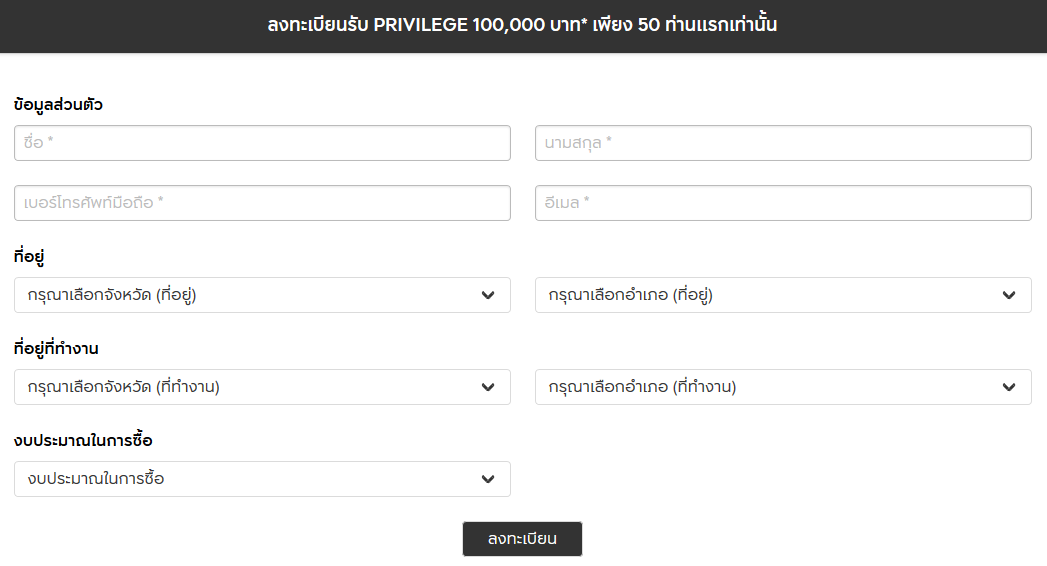This screenshot has width=1047, height=566.
Task: Click chevron arrow of purchase budget selector
Action: click(488, 479)
